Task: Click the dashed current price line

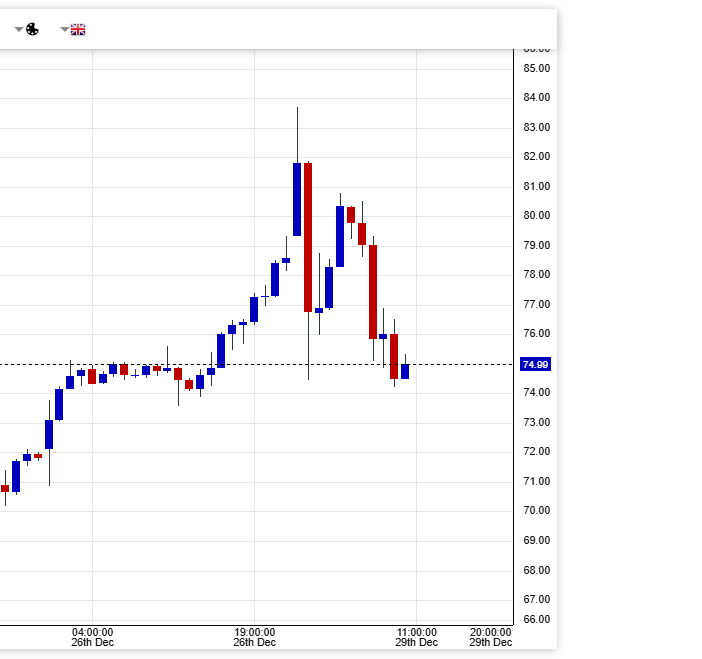Action: 460,364
